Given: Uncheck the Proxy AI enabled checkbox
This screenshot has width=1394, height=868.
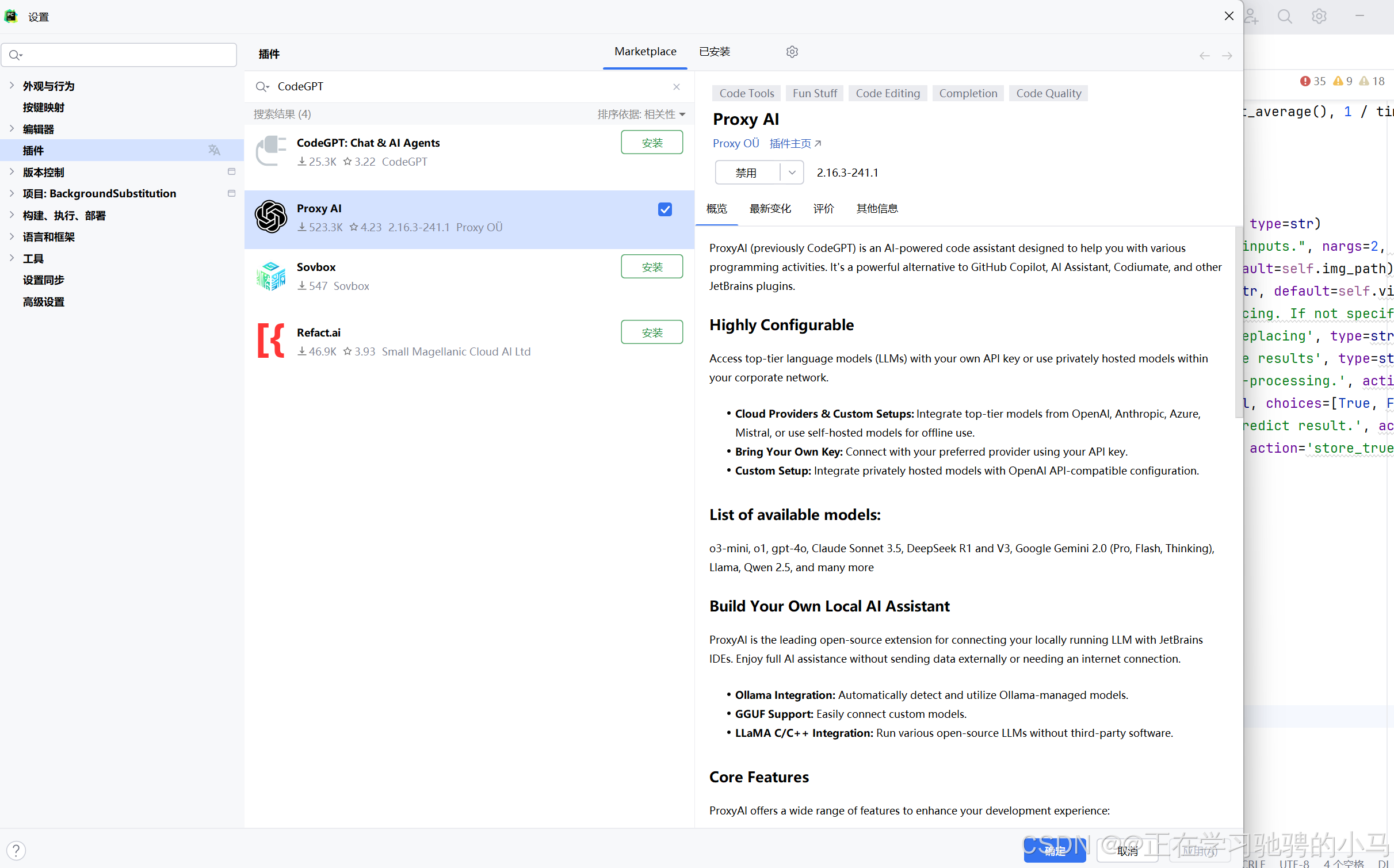Looking at the screenshot, I should (665, 209).
